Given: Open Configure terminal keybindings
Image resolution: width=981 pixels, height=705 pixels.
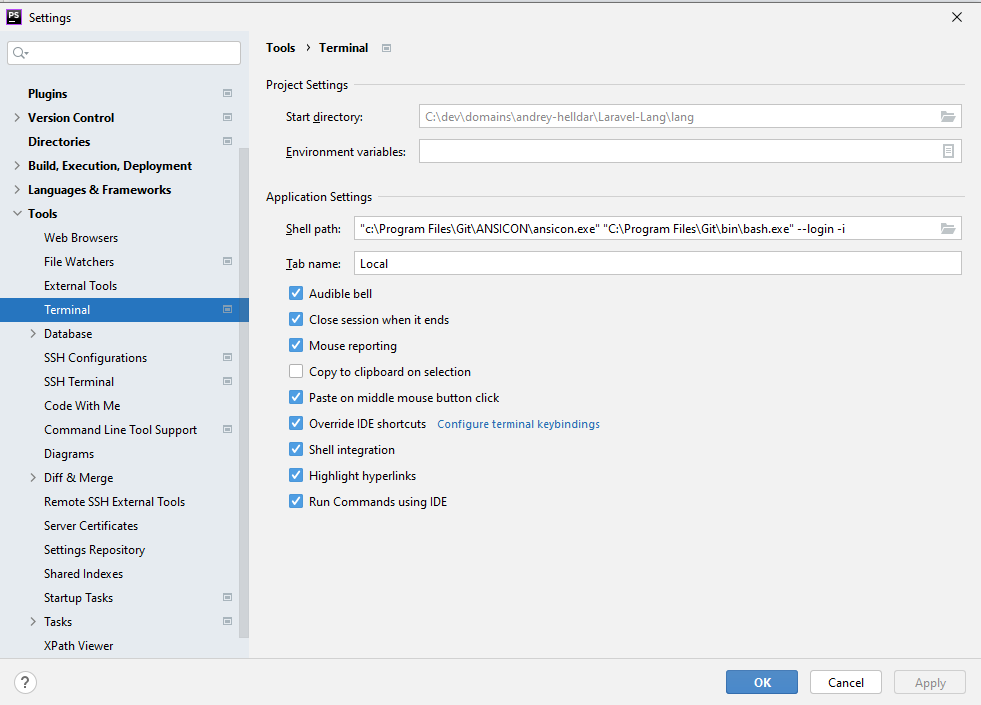Looking at the screenshot, I should 518,423.
